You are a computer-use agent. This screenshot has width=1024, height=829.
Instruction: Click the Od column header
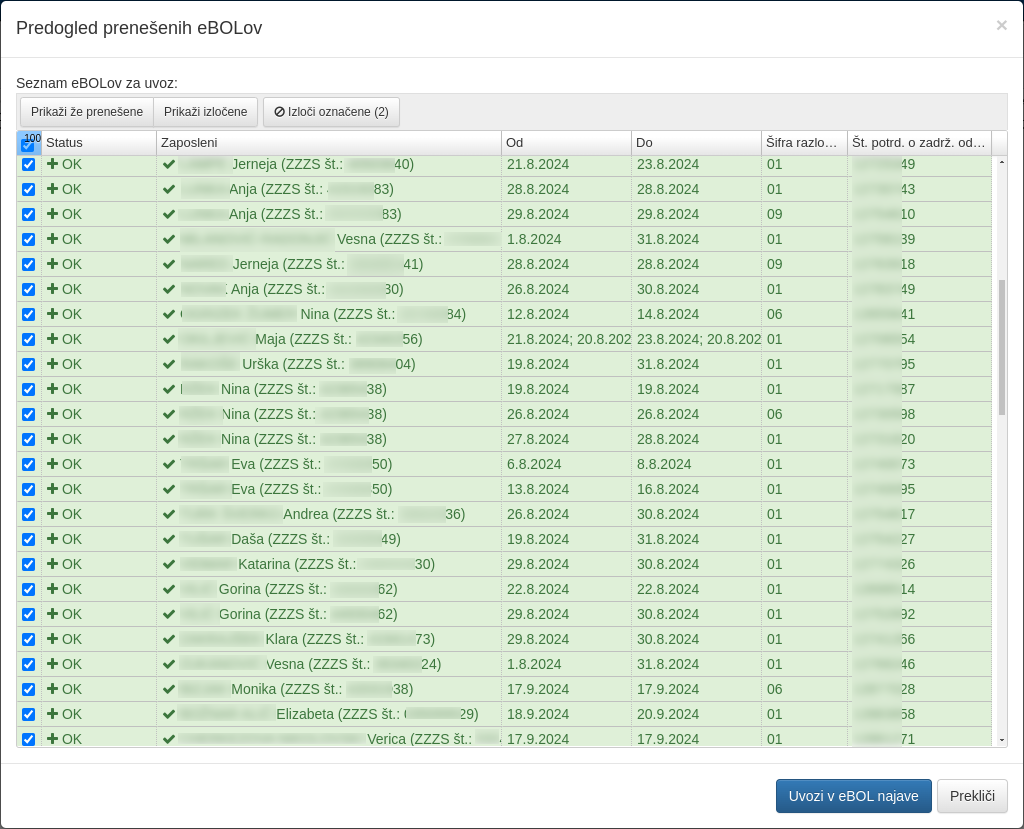565,143
